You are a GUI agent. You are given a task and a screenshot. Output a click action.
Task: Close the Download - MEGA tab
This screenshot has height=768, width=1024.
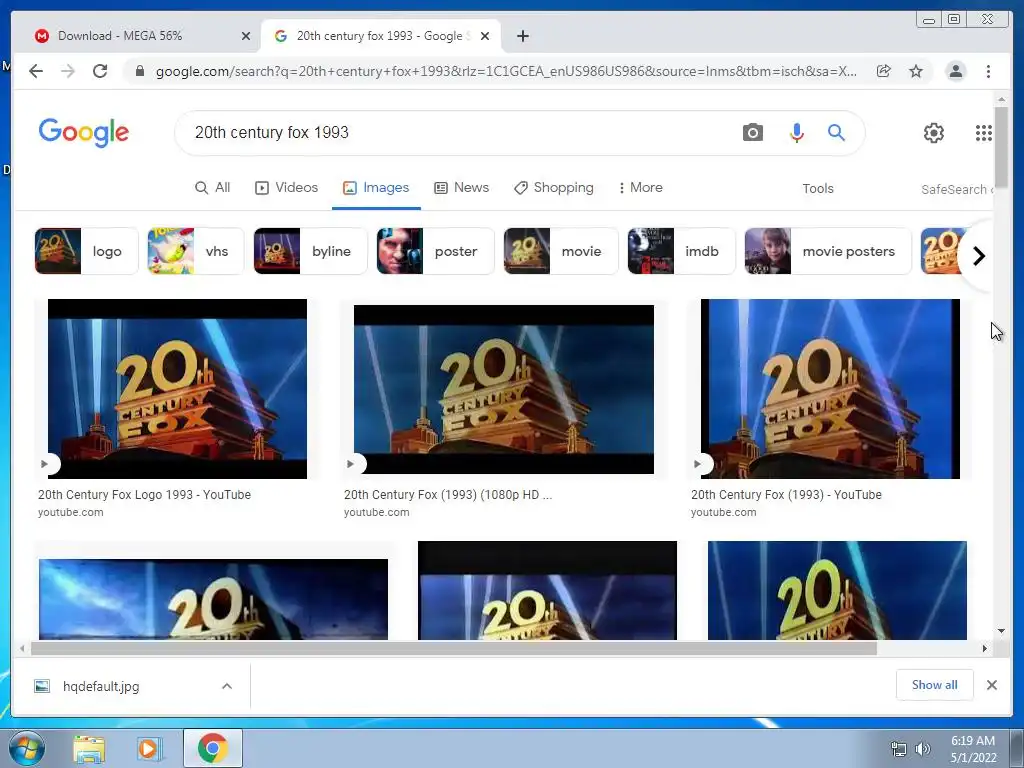click(246, 36)
